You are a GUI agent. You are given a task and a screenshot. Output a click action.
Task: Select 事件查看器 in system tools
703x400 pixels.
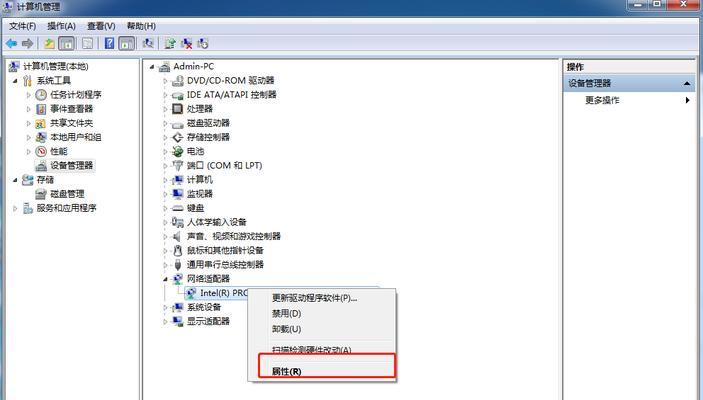71,109
